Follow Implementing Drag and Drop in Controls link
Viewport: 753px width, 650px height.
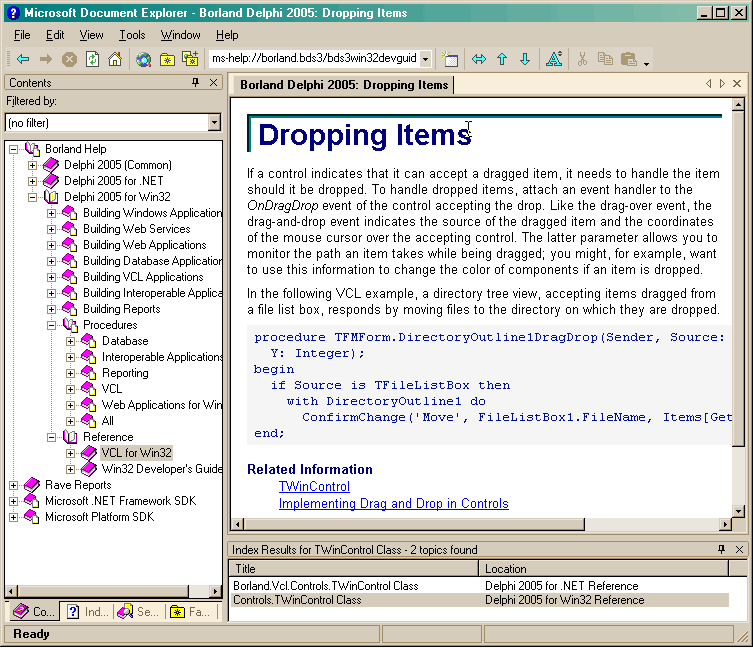click(x=393, y=504)
